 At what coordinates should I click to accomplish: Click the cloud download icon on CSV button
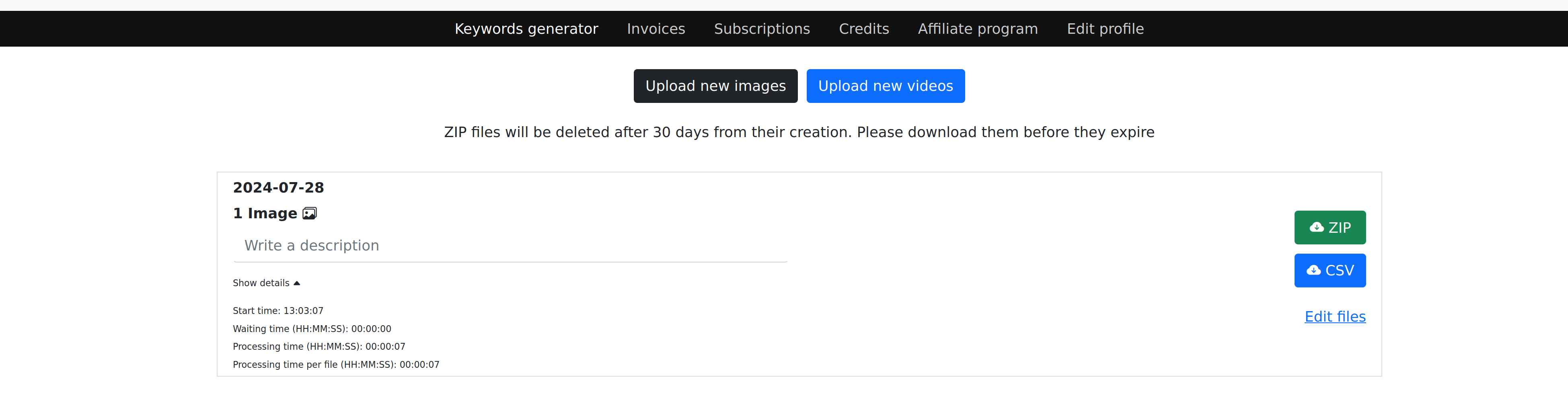(1313, 270)
